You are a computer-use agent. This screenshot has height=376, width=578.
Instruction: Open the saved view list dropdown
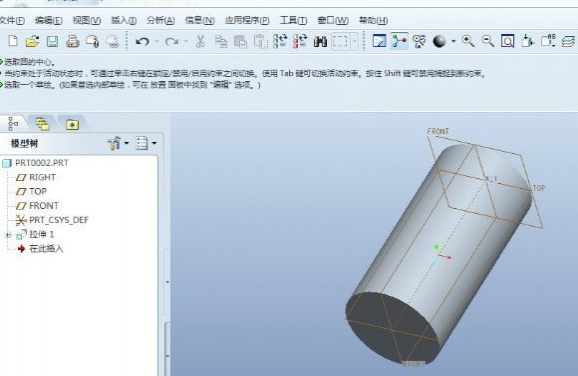click(548, 41)
